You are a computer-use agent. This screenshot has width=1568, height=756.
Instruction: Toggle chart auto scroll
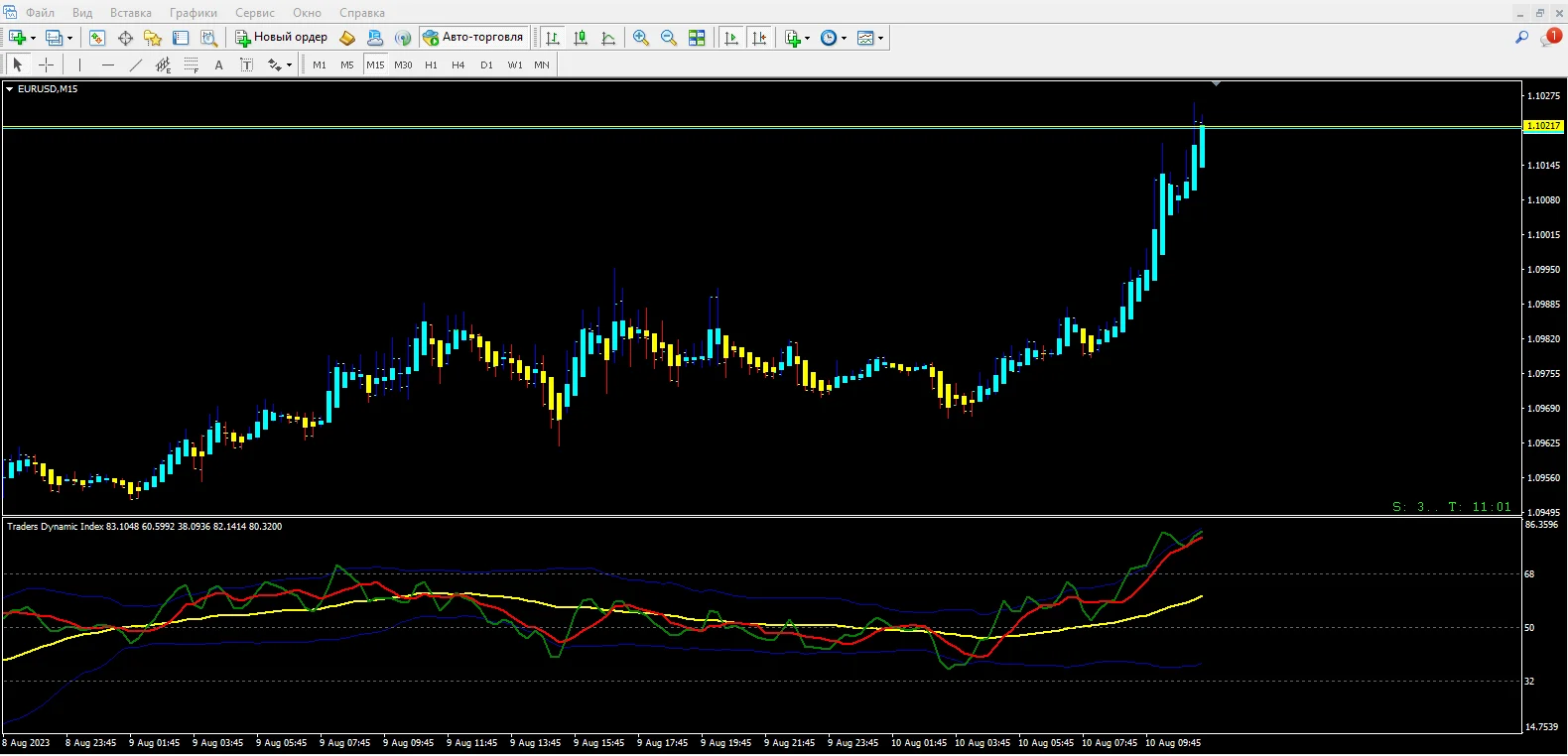(731, 38)
